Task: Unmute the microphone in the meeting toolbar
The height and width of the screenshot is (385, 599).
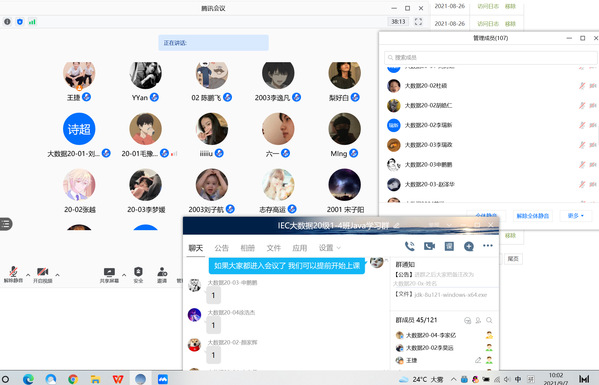Action: point(13,274)
